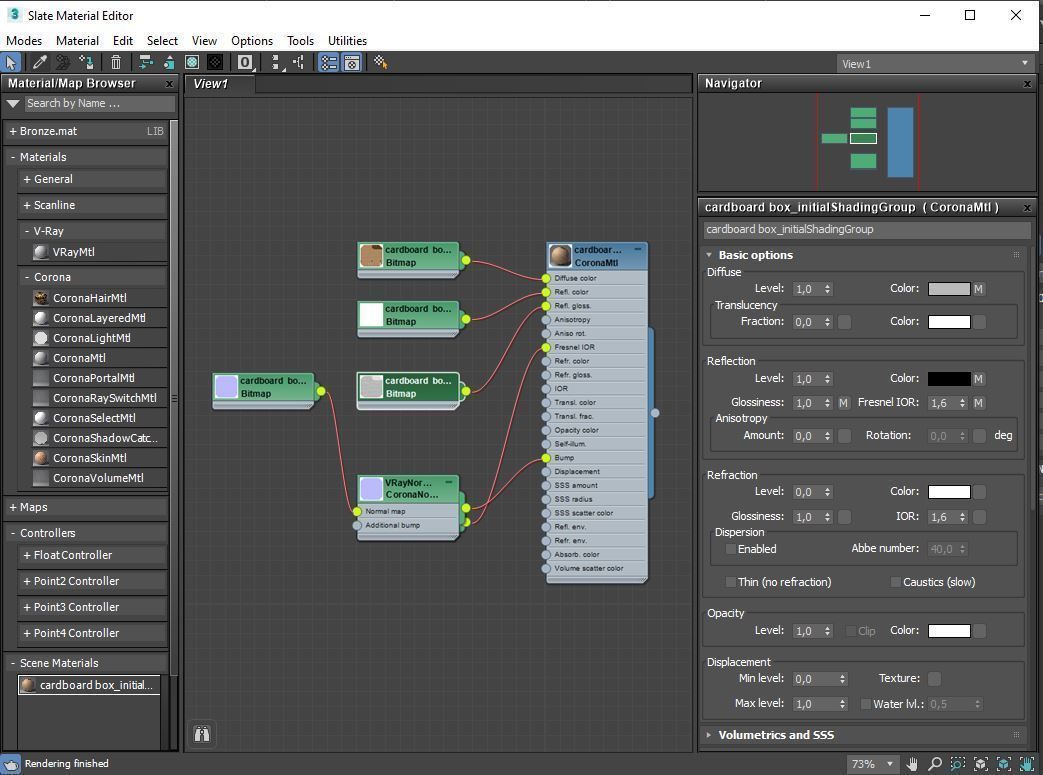The width and height of the screenshot is (1043, 775).
Task: Toggle the Displacement Texture map slot
Action: click(935, 679)
